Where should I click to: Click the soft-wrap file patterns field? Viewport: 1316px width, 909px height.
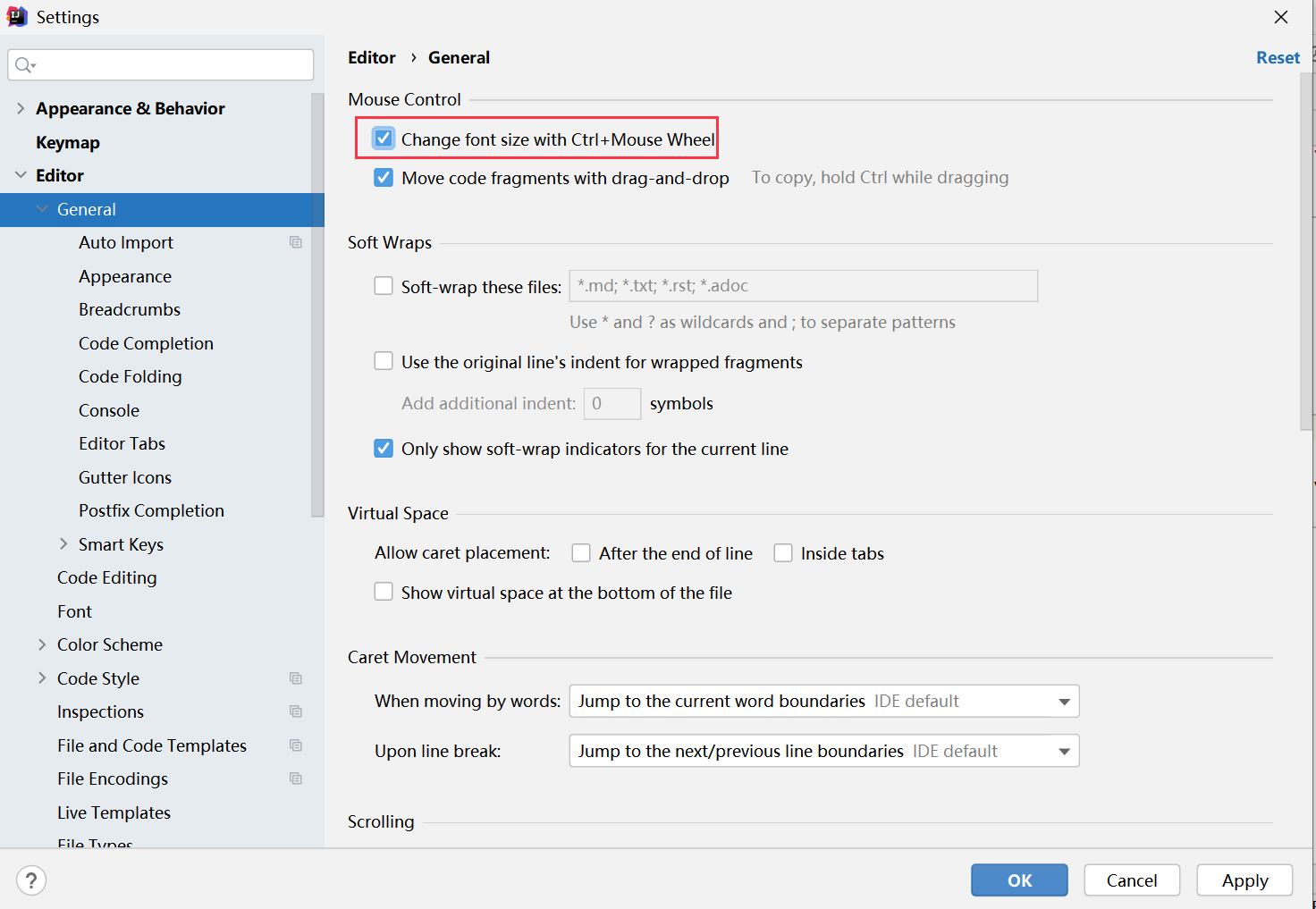(x=804, y=286)
